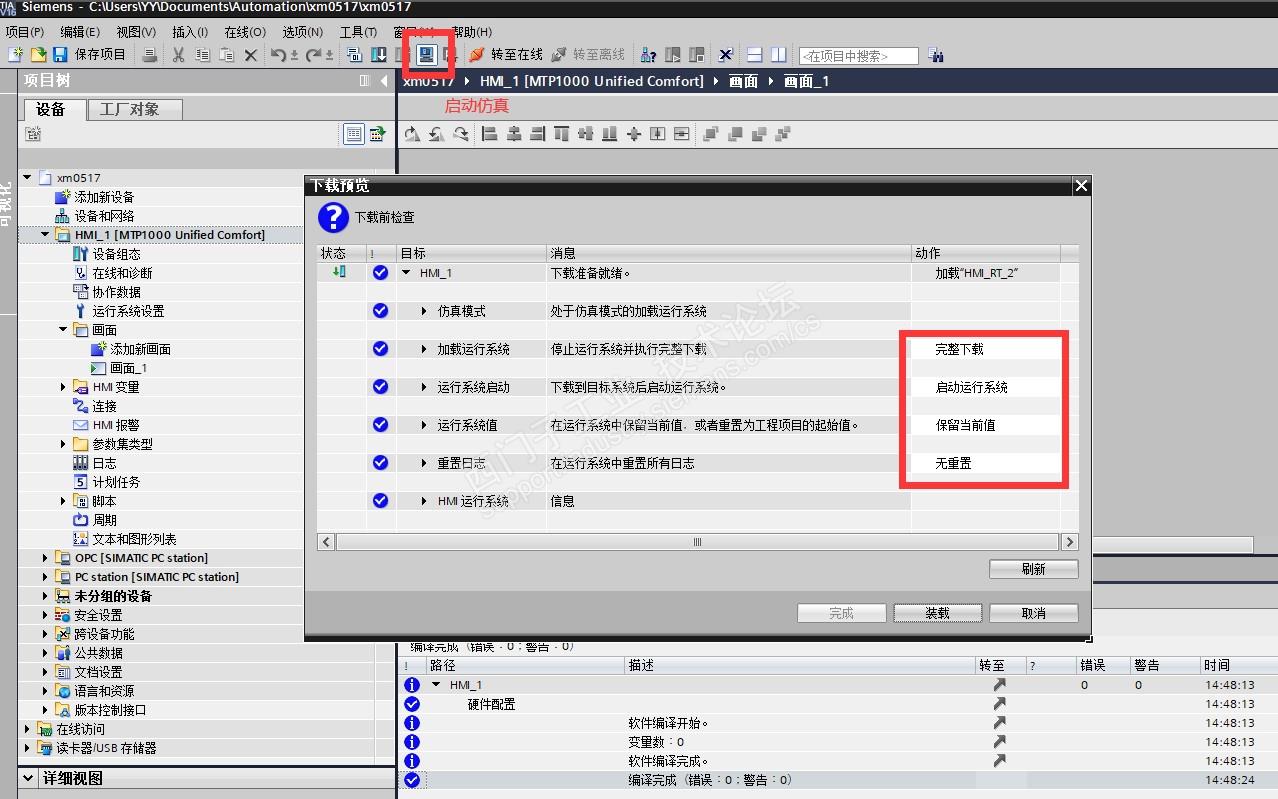Image resolution: width=1278 pixels, height=799 pixels.
Task: Expand OPC [SIMATIC PC station] node
Action: click(45, 558)
